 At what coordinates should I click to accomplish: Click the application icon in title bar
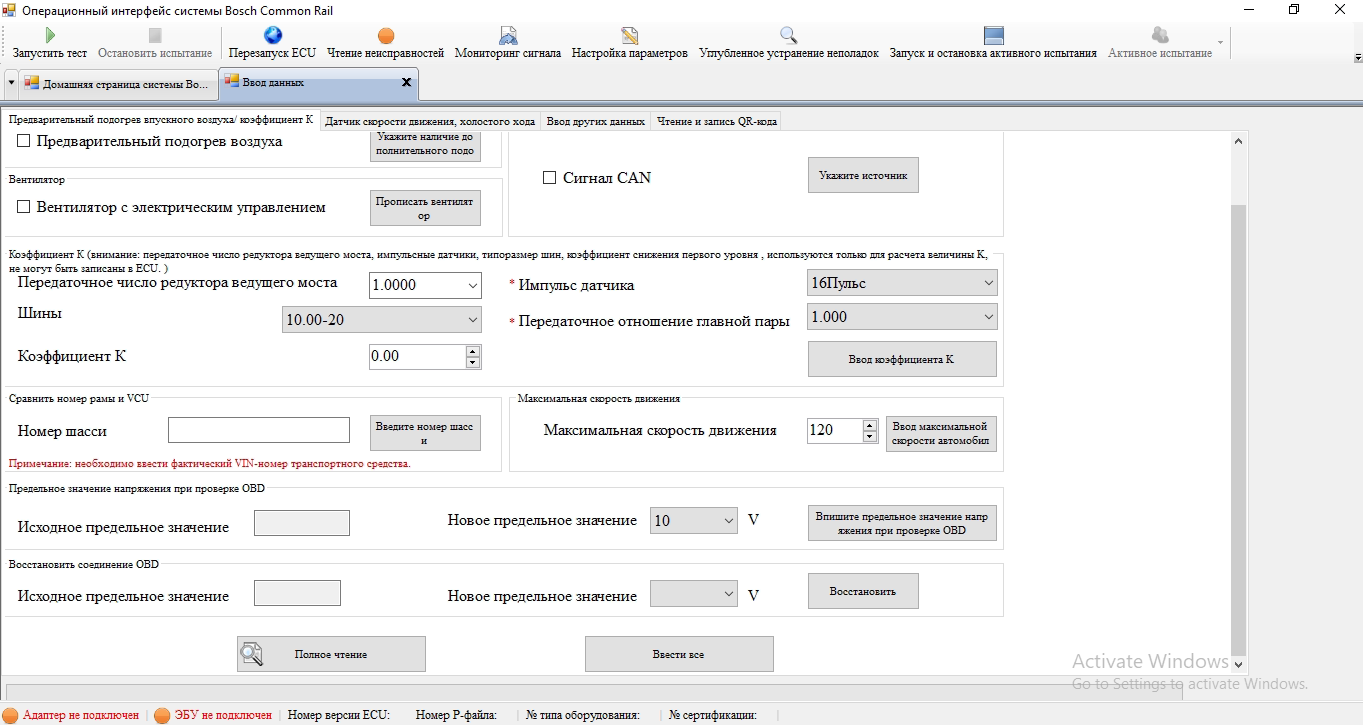coord(9,10)
